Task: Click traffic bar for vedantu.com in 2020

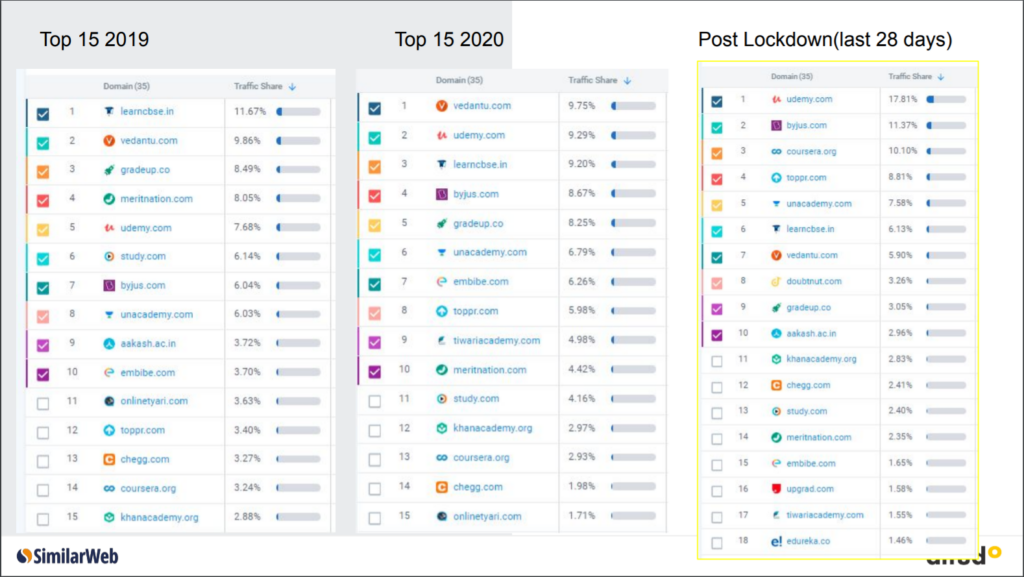Action: 633,106
